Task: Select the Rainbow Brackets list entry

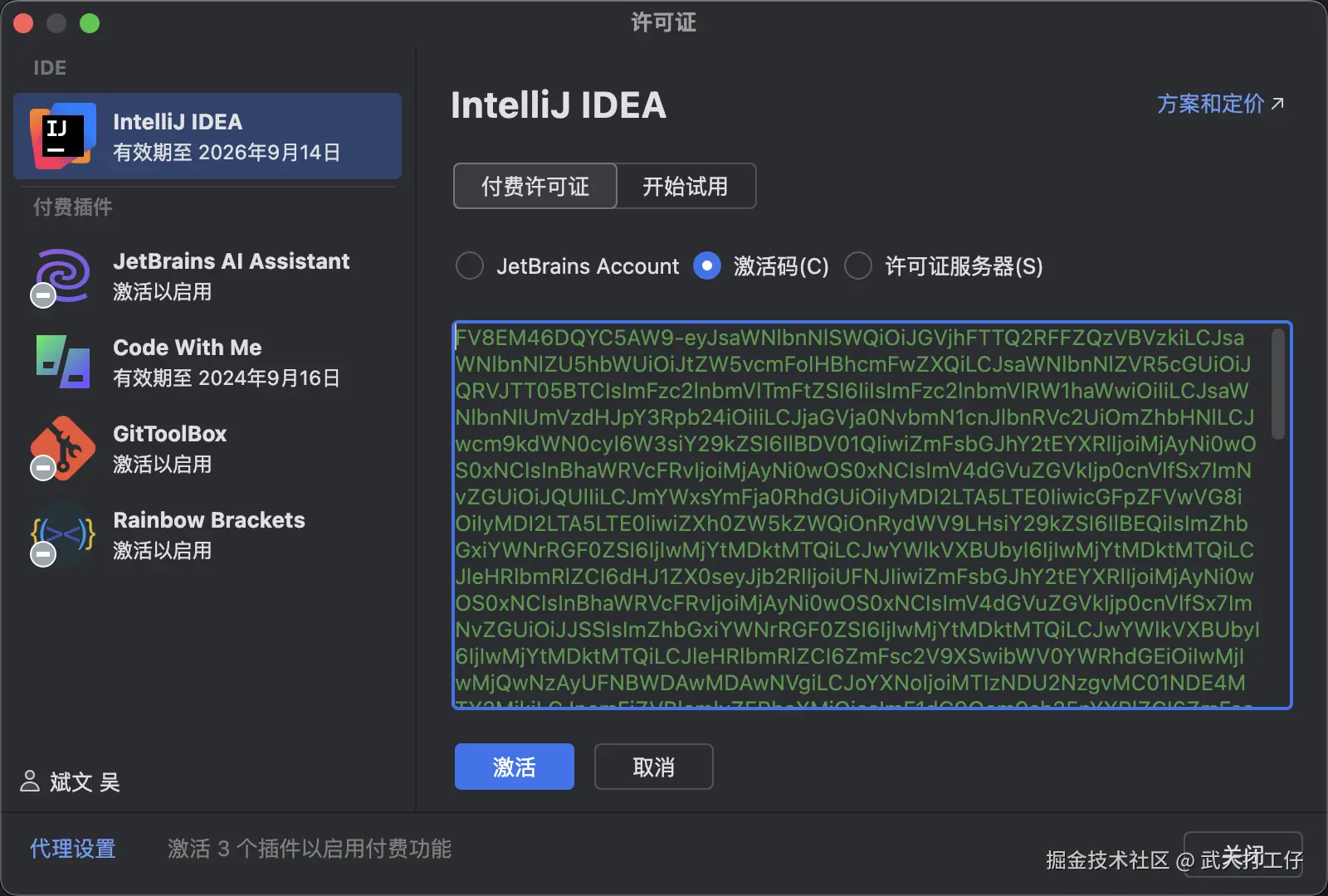Action: tap(207, 534)
